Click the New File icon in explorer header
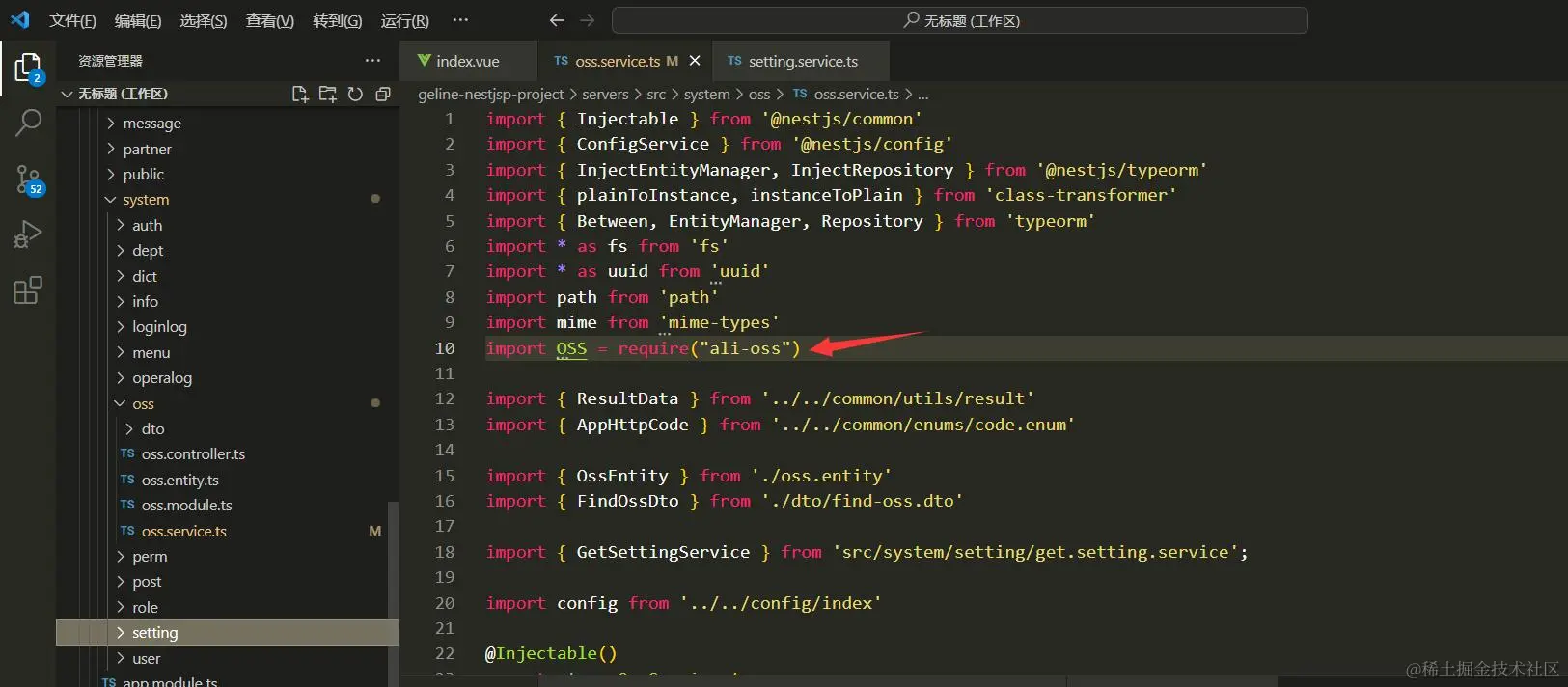 [300, 94]
